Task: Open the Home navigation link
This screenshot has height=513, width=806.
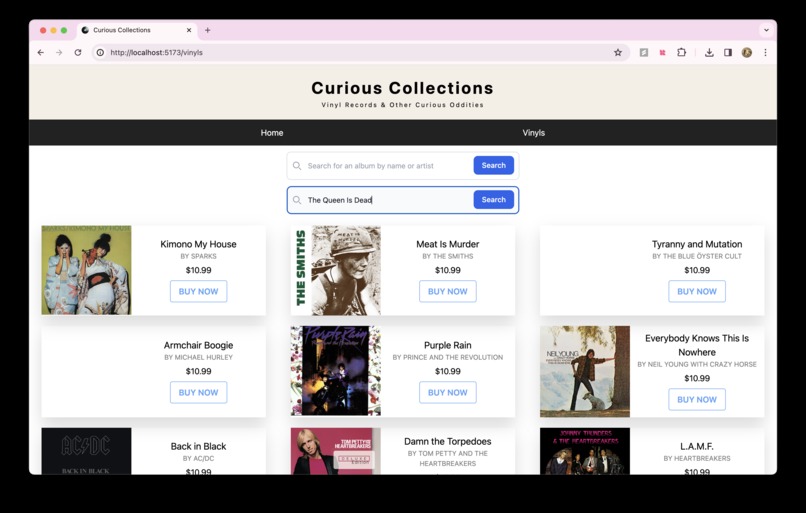Action: click(272, 133)
